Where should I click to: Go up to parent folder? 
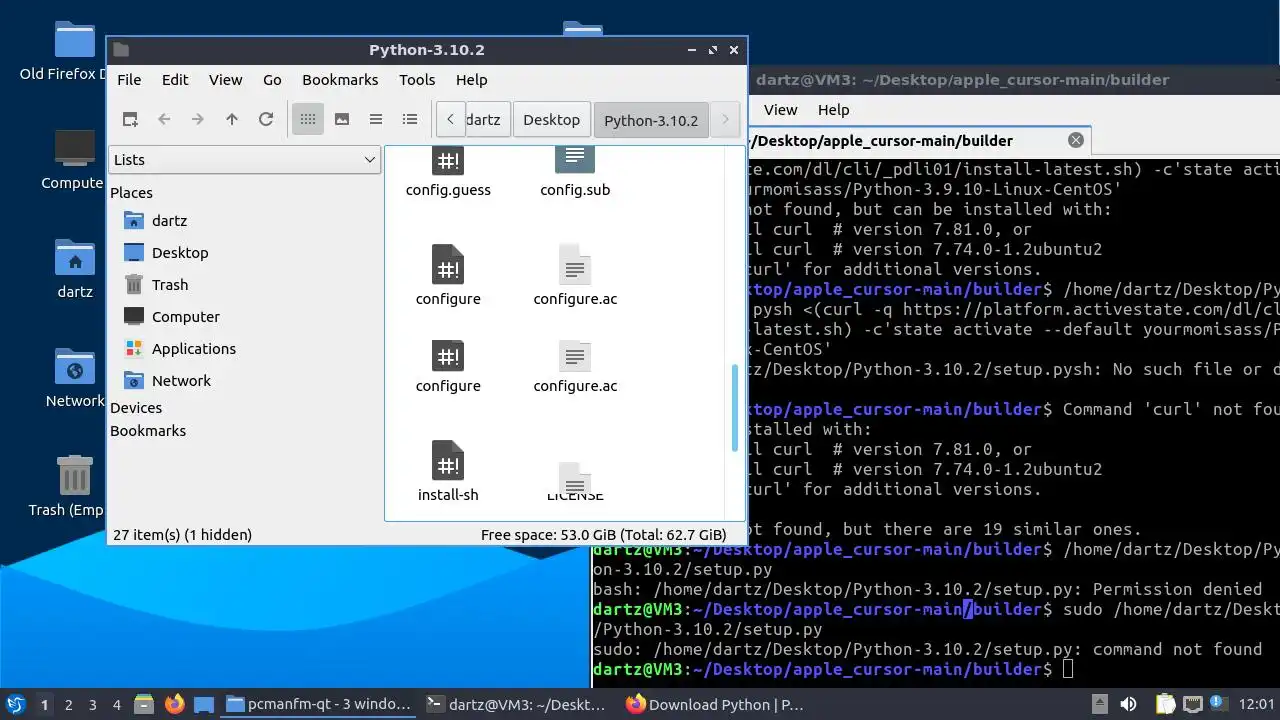pyautogui.click(x=232, y=119)
